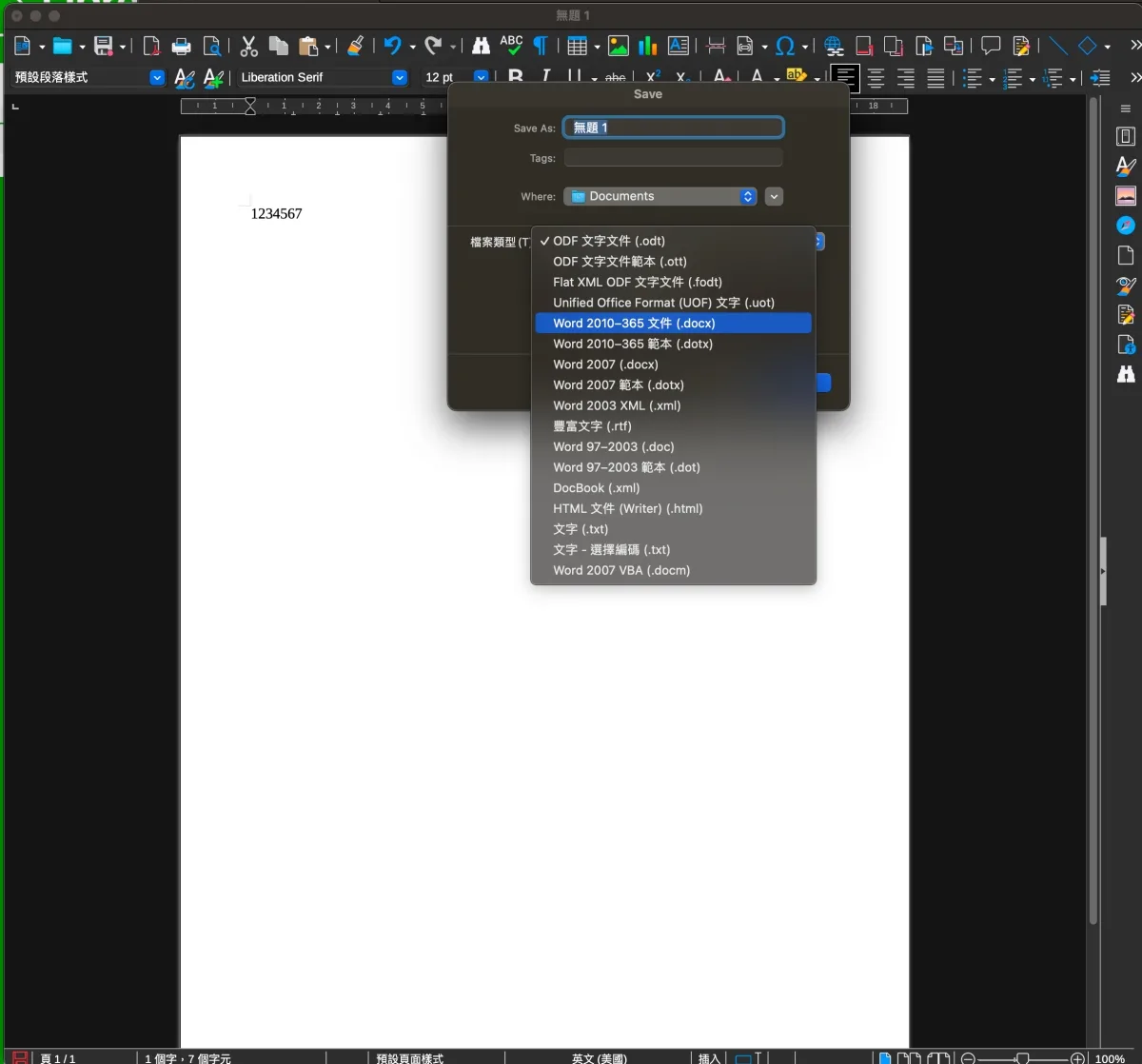This screenshot has height=1064, width=1142.
Task: Click 英文 (美國) language in status bar
Action: [x=599, y=1057]
